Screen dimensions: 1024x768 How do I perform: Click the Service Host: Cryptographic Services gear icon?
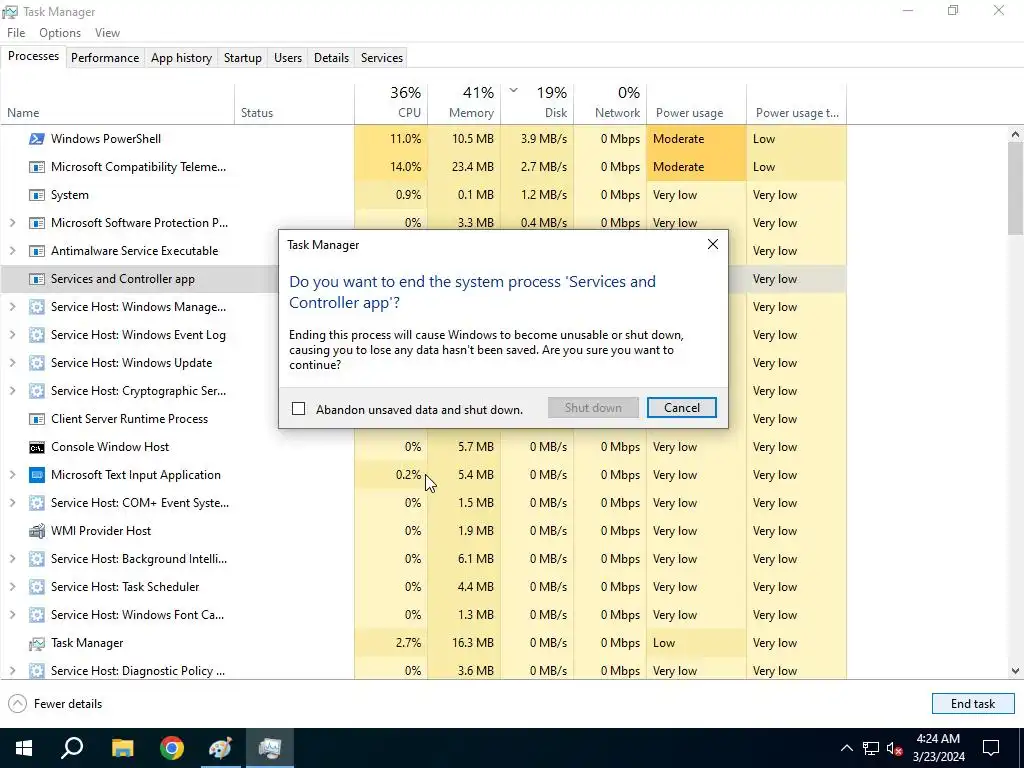37,391
